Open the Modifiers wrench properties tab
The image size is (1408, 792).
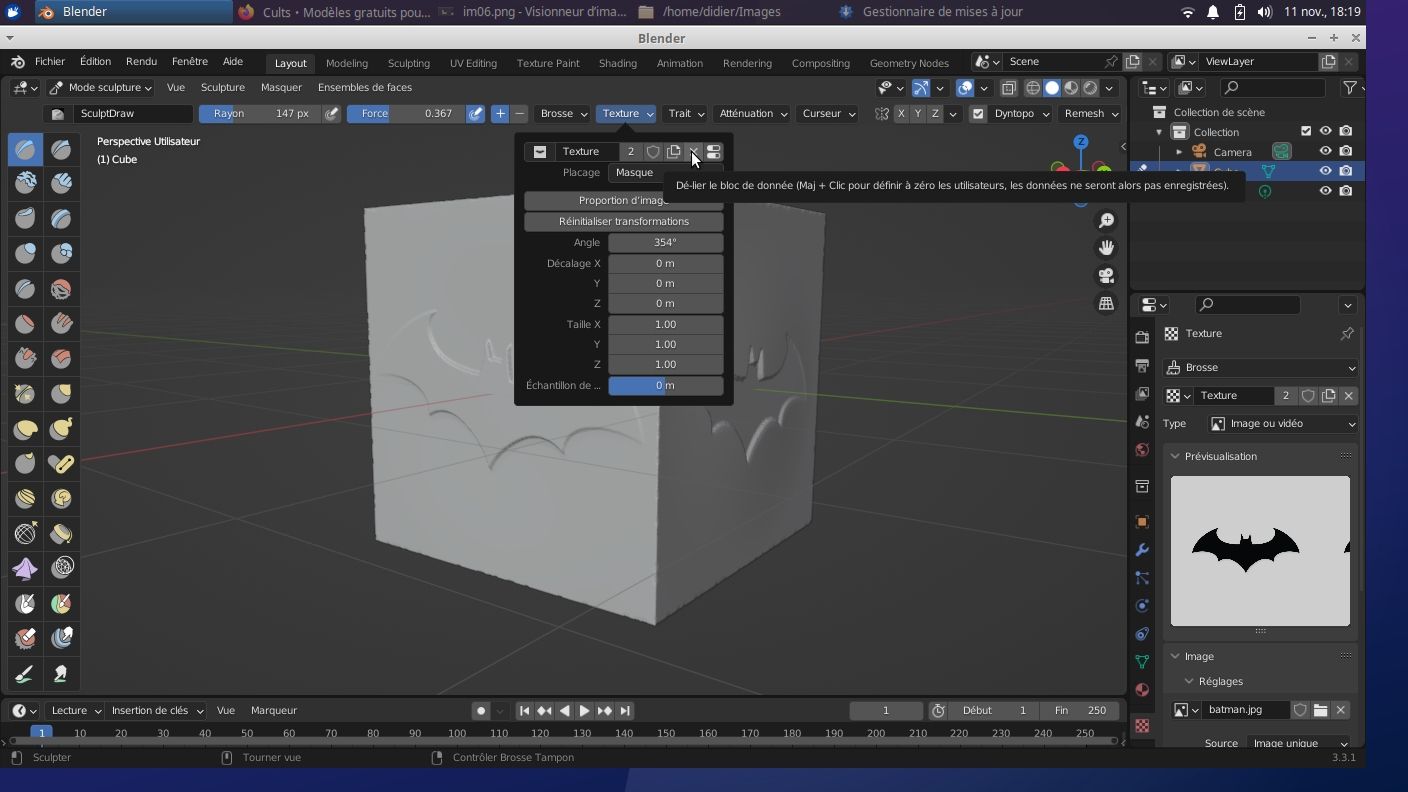(1142, 550)
